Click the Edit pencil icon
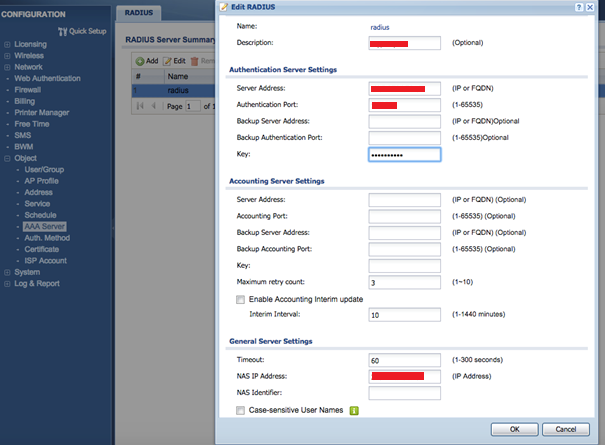Viewport: 605px width, 445px height. [x=168, y=61]
